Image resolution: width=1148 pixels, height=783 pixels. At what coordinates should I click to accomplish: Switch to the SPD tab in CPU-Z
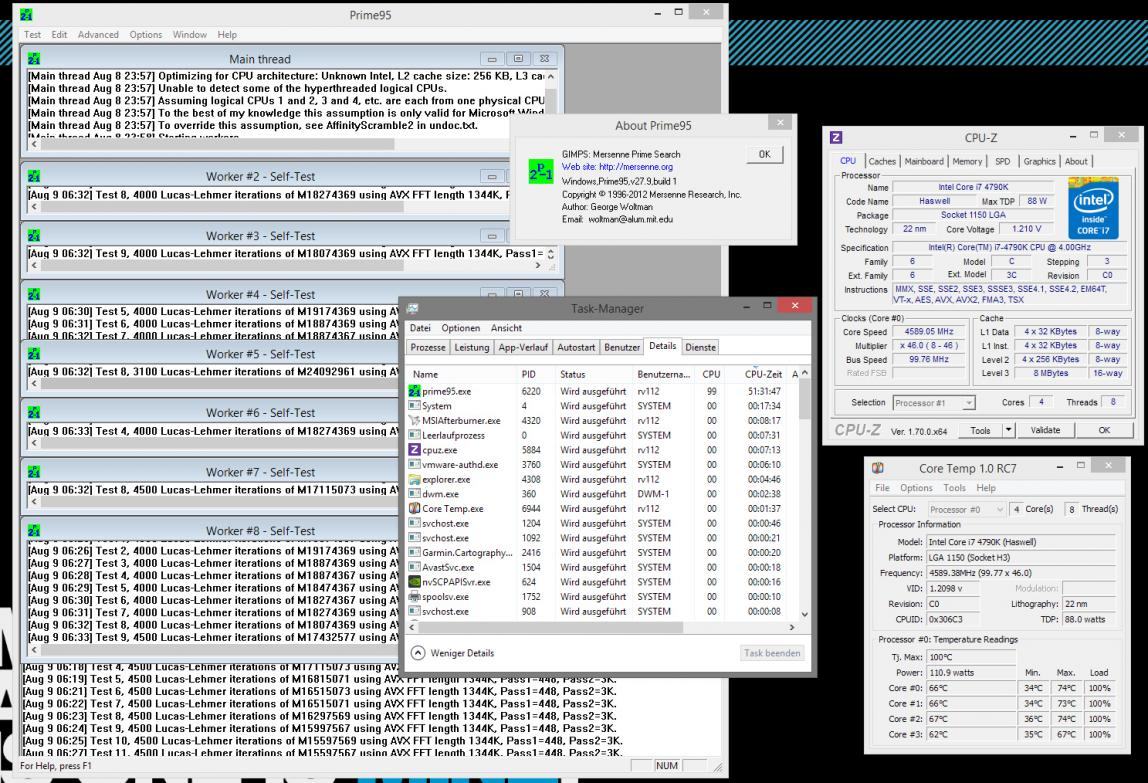pos(1003,161)
